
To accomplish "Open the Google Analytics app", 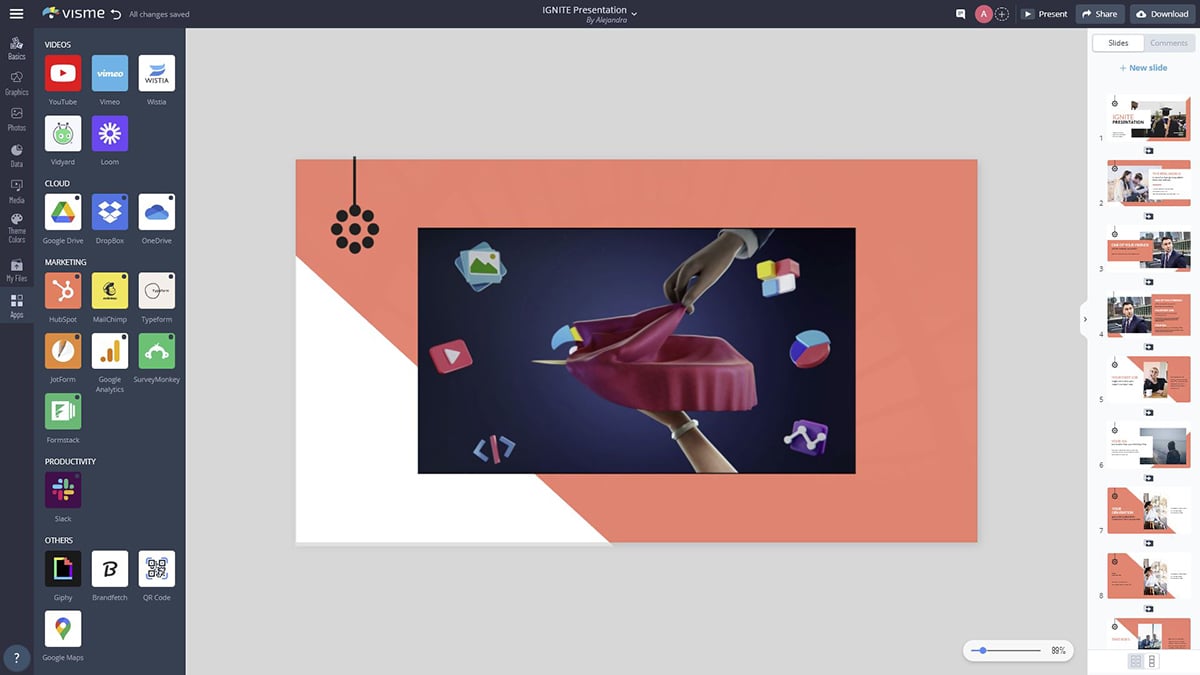I will click(110, 351).
